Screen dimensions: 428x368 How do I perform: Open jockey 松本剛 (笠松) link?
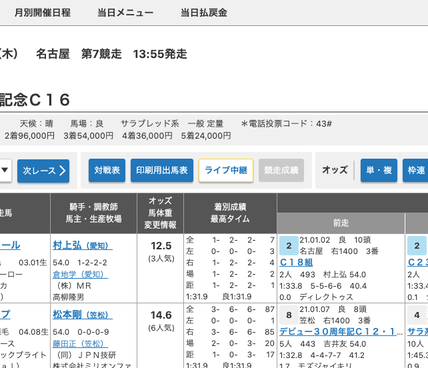point(82,315)
